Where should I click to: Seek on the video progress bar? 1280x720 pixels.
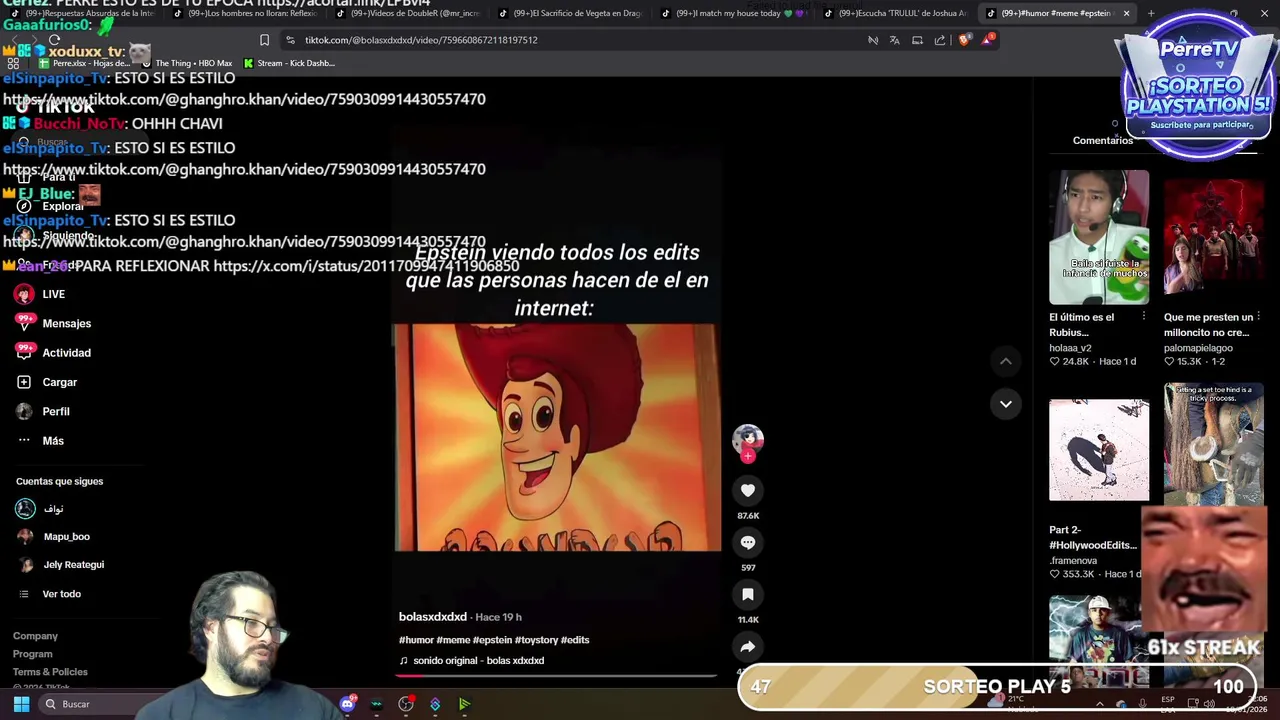556,676
